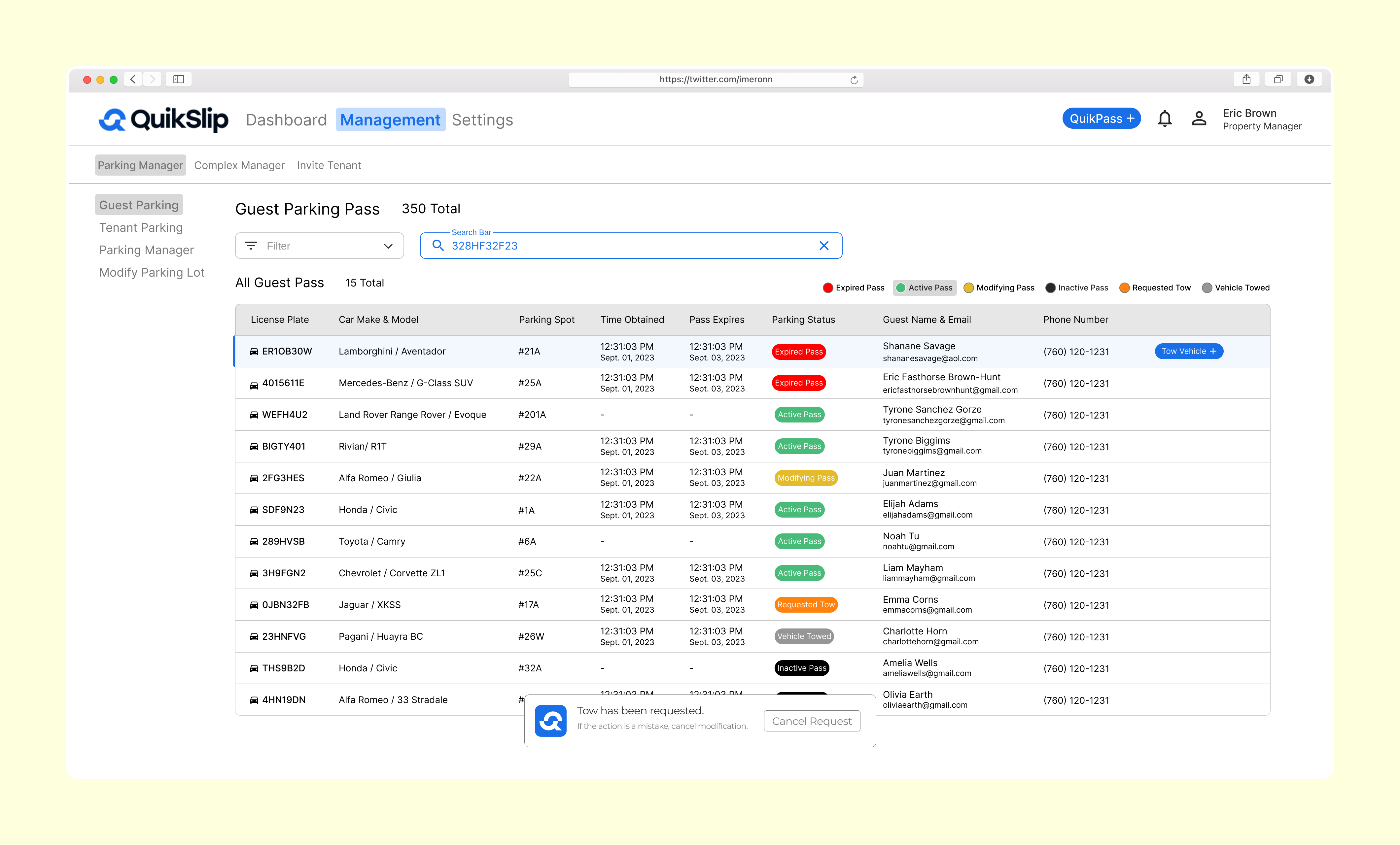Toggle the browser sidebar icon
Viewport: 1400px width, 845px height.
click(178, 80)
